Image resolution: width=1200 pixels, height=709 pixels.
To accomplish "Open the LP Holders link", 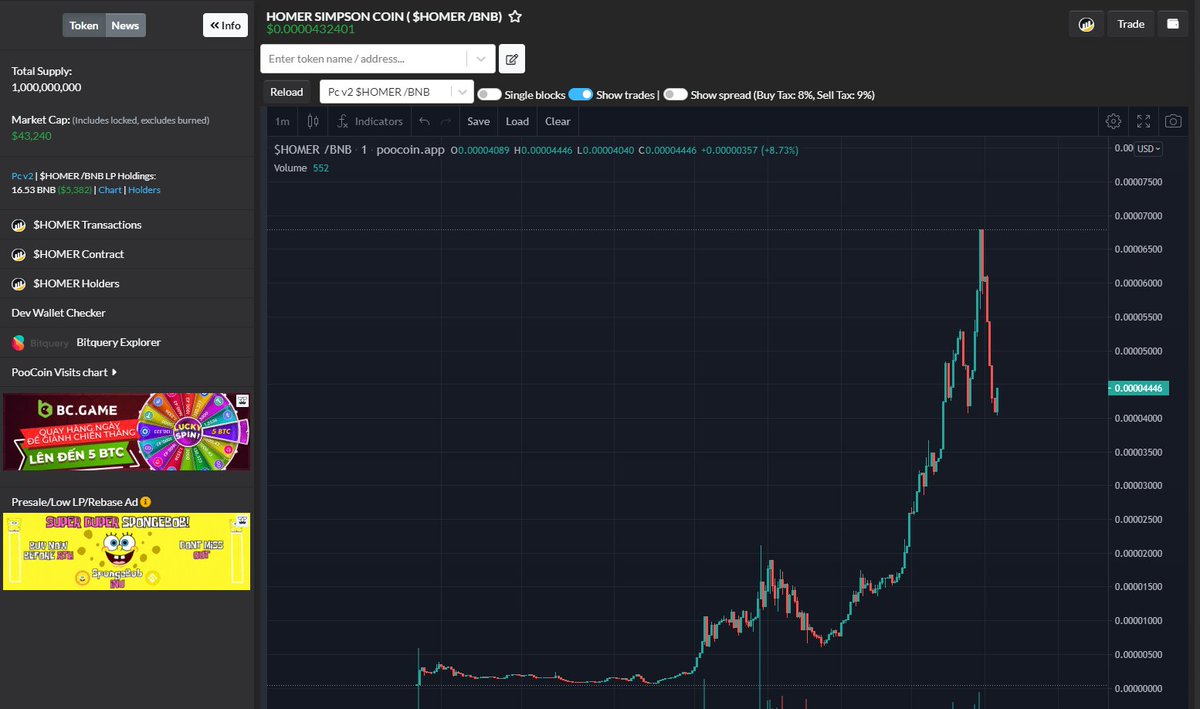I will [144, 190].
